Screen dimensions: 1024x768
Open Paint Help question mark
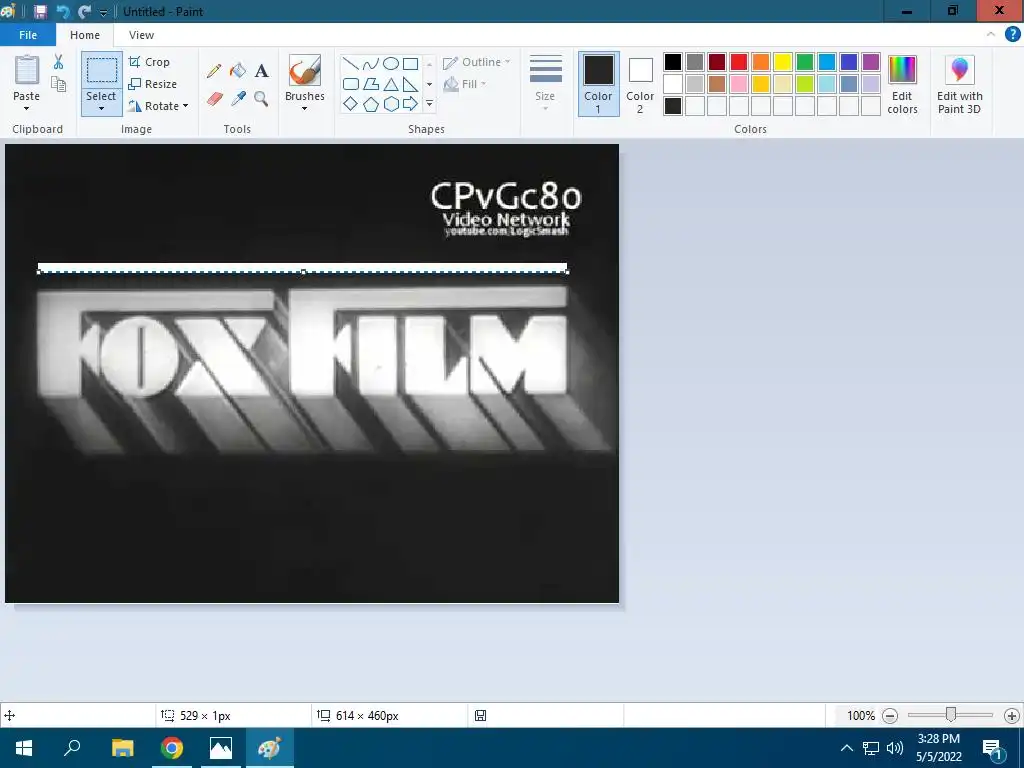tap(1012, 34)
